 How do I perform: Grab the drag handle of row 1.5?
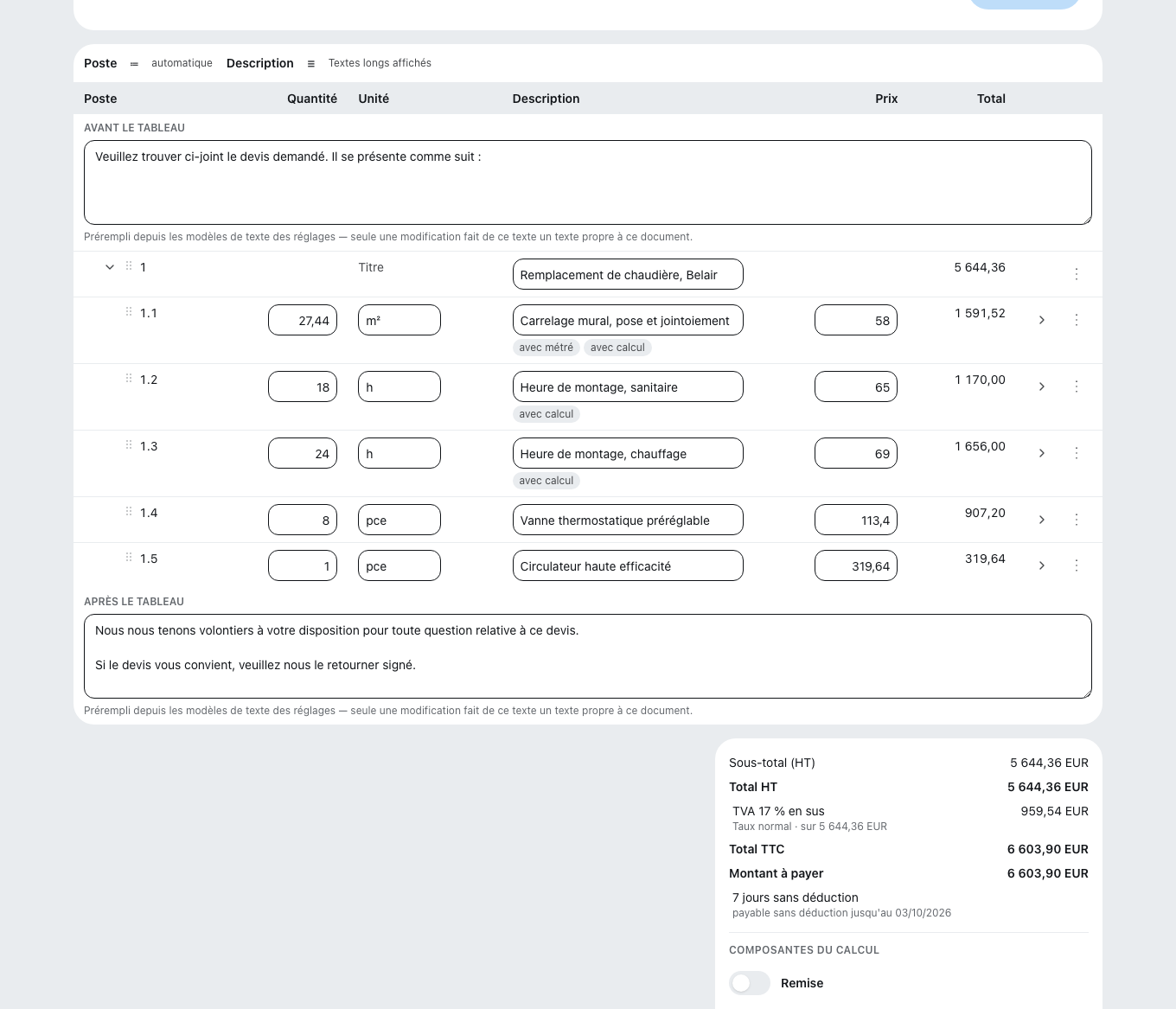(129, 558)
